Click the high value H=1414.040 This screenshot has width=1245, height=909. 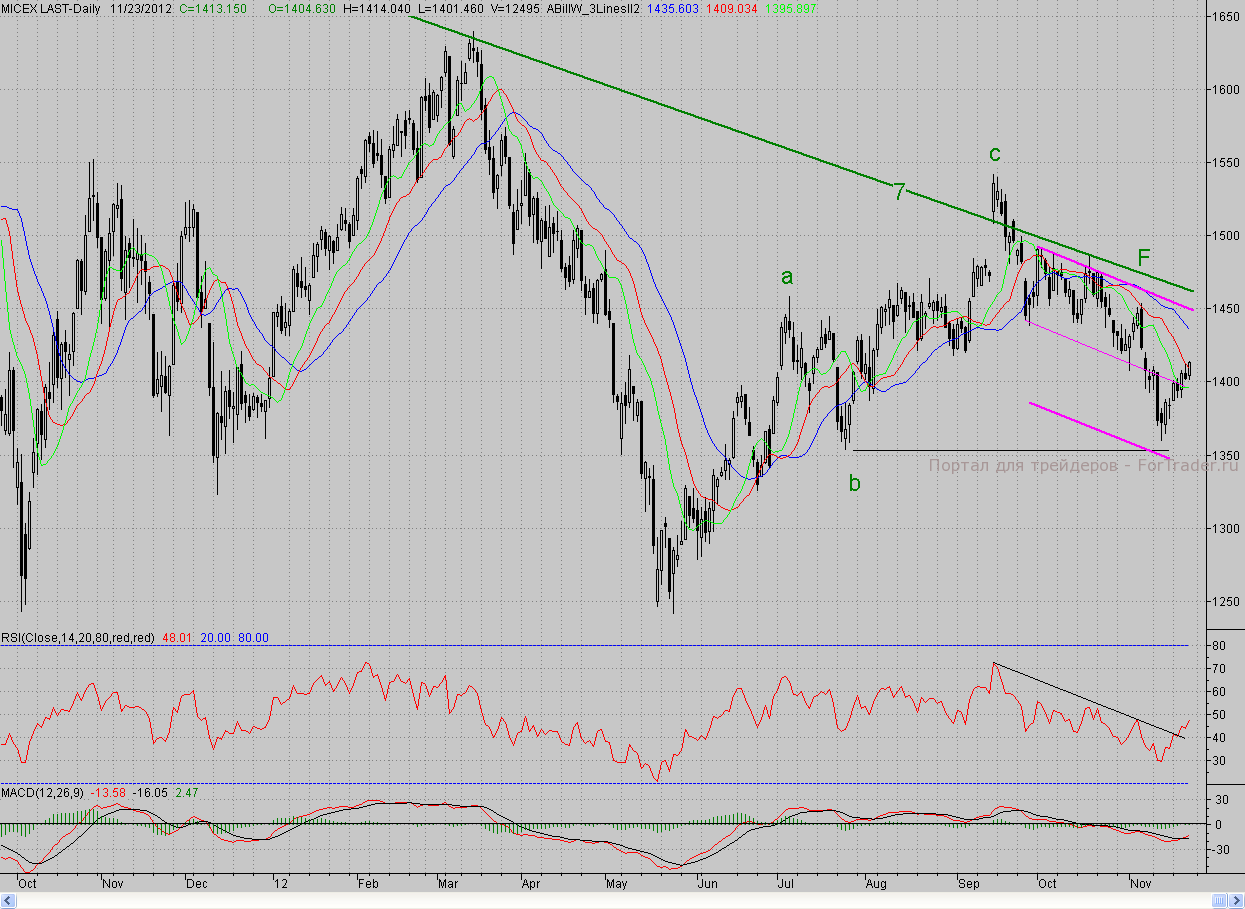376,7
